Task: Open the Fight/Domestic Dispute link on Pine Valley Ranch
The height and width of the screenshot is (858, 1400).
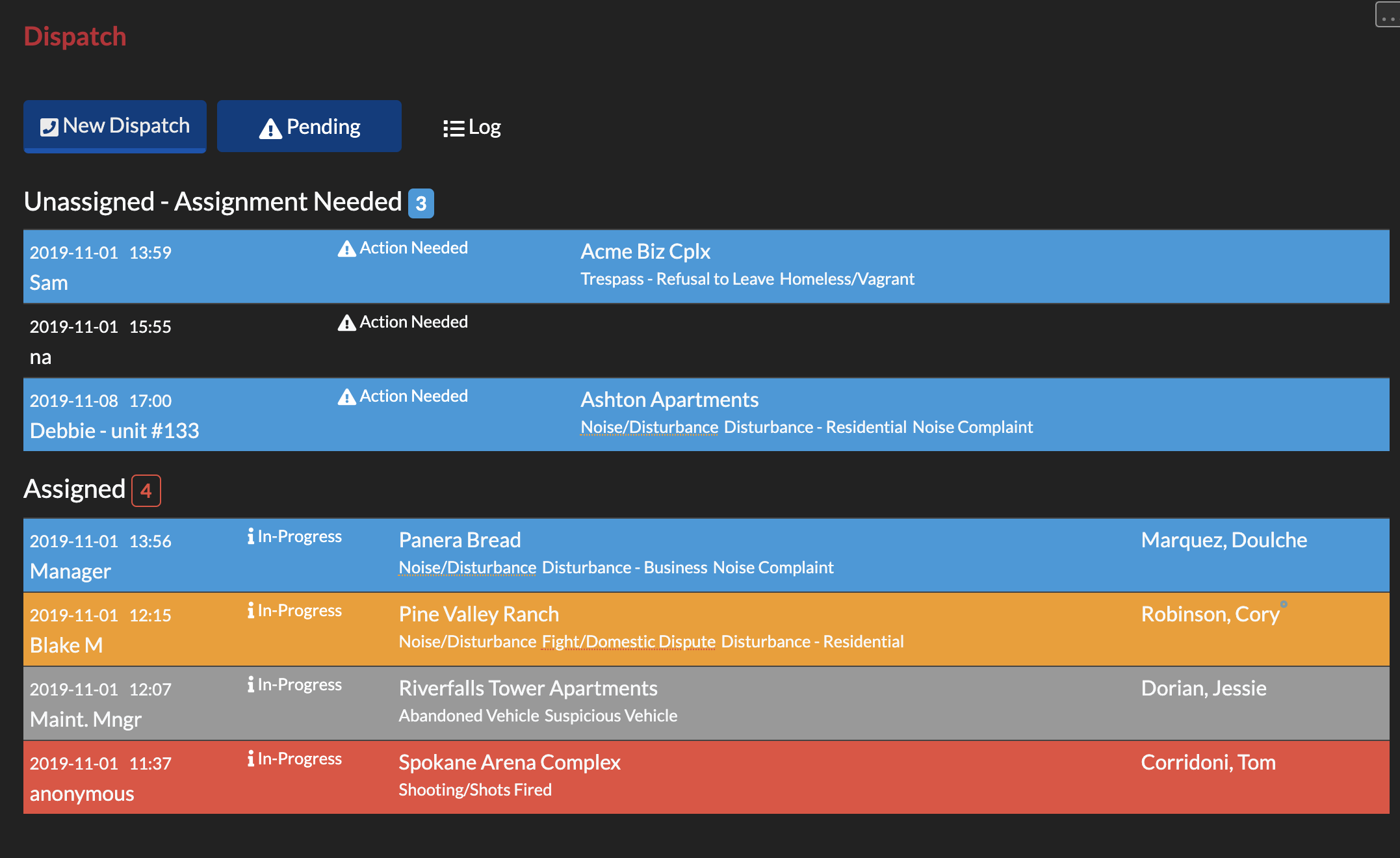Action: click(628, 642)
